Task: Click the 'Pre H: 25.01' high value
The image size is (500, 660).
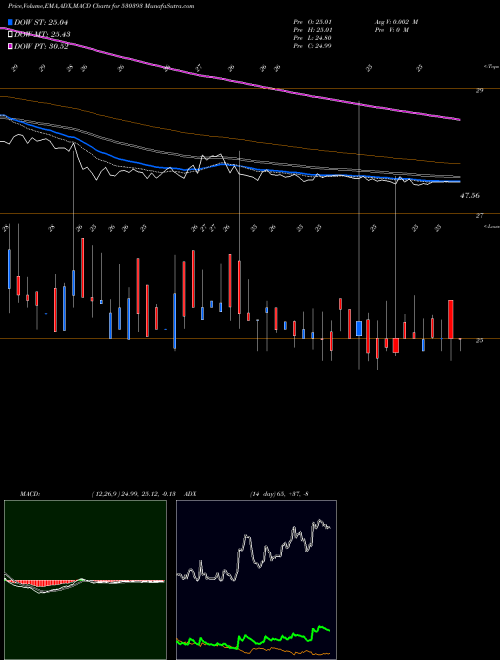Action: pos(313,30)
